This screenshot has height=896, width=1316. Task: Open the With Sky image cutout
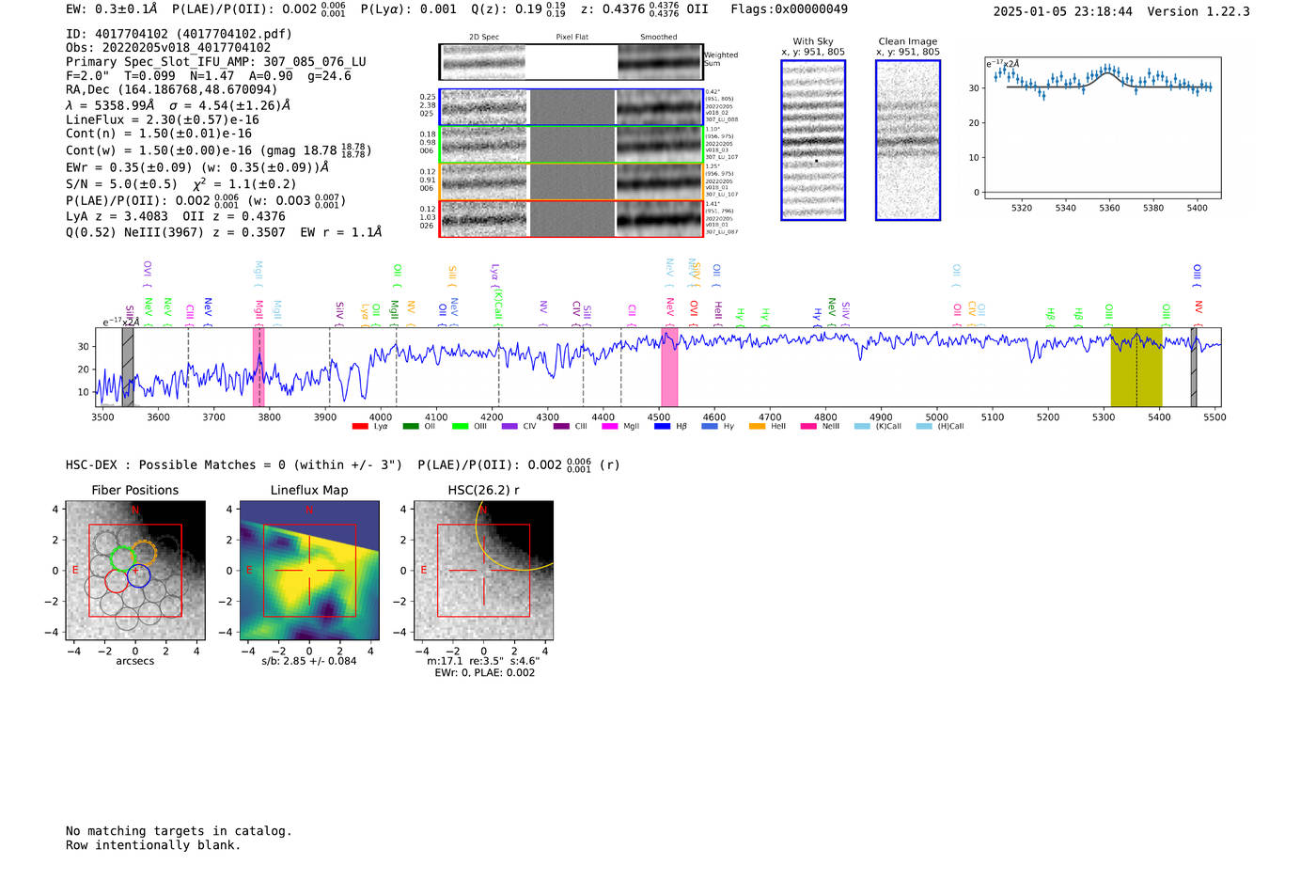(x=813, y=140)
